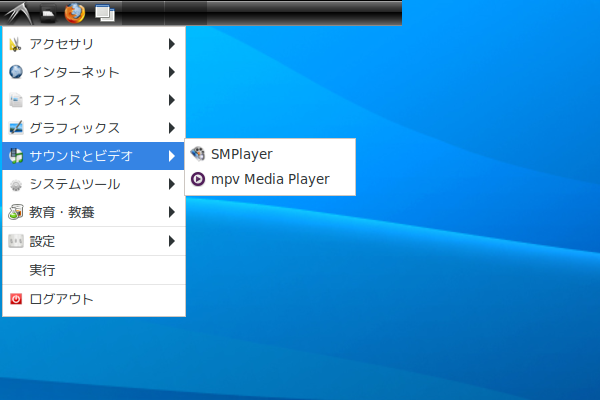Launch SMPlayer from the submenu
The height and width of the screenshot is (400, 600).
(270, 154)
